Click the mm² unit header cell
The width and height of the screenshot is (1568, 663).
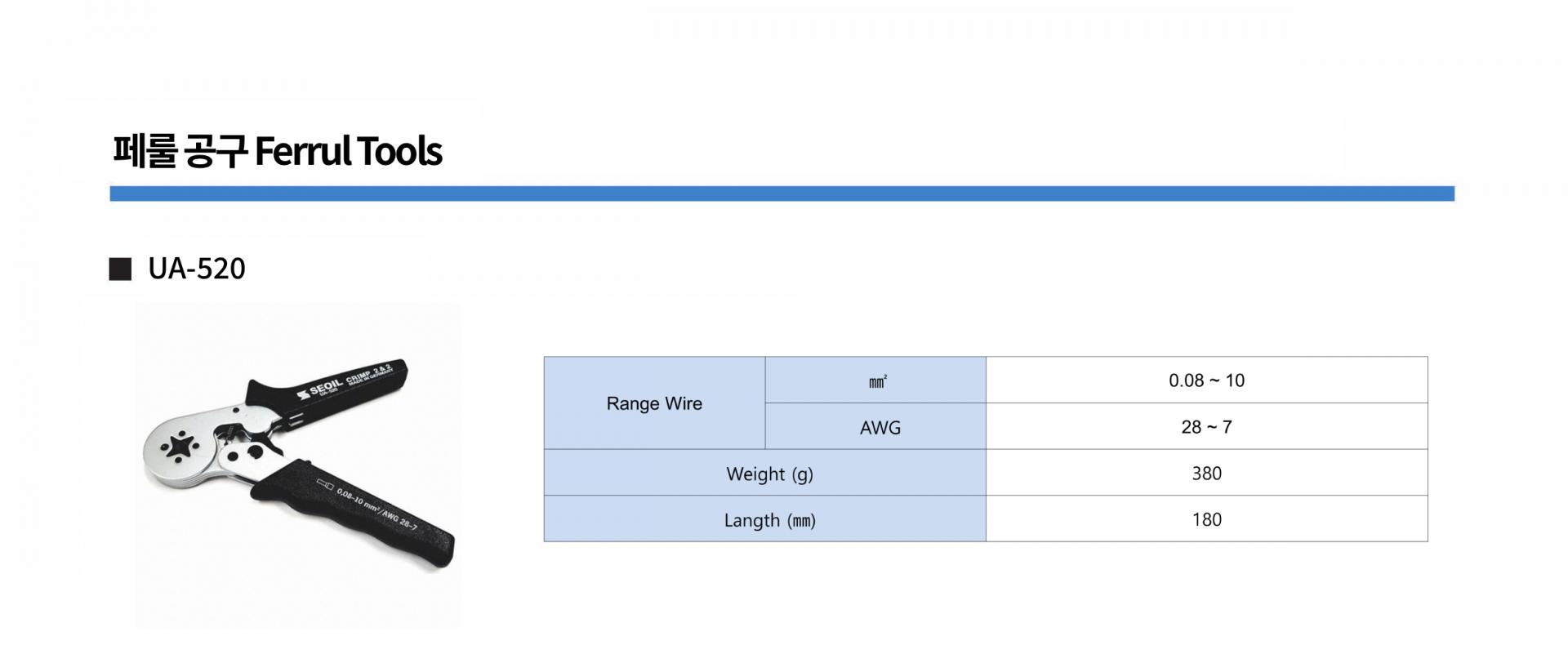coord(875,380)
